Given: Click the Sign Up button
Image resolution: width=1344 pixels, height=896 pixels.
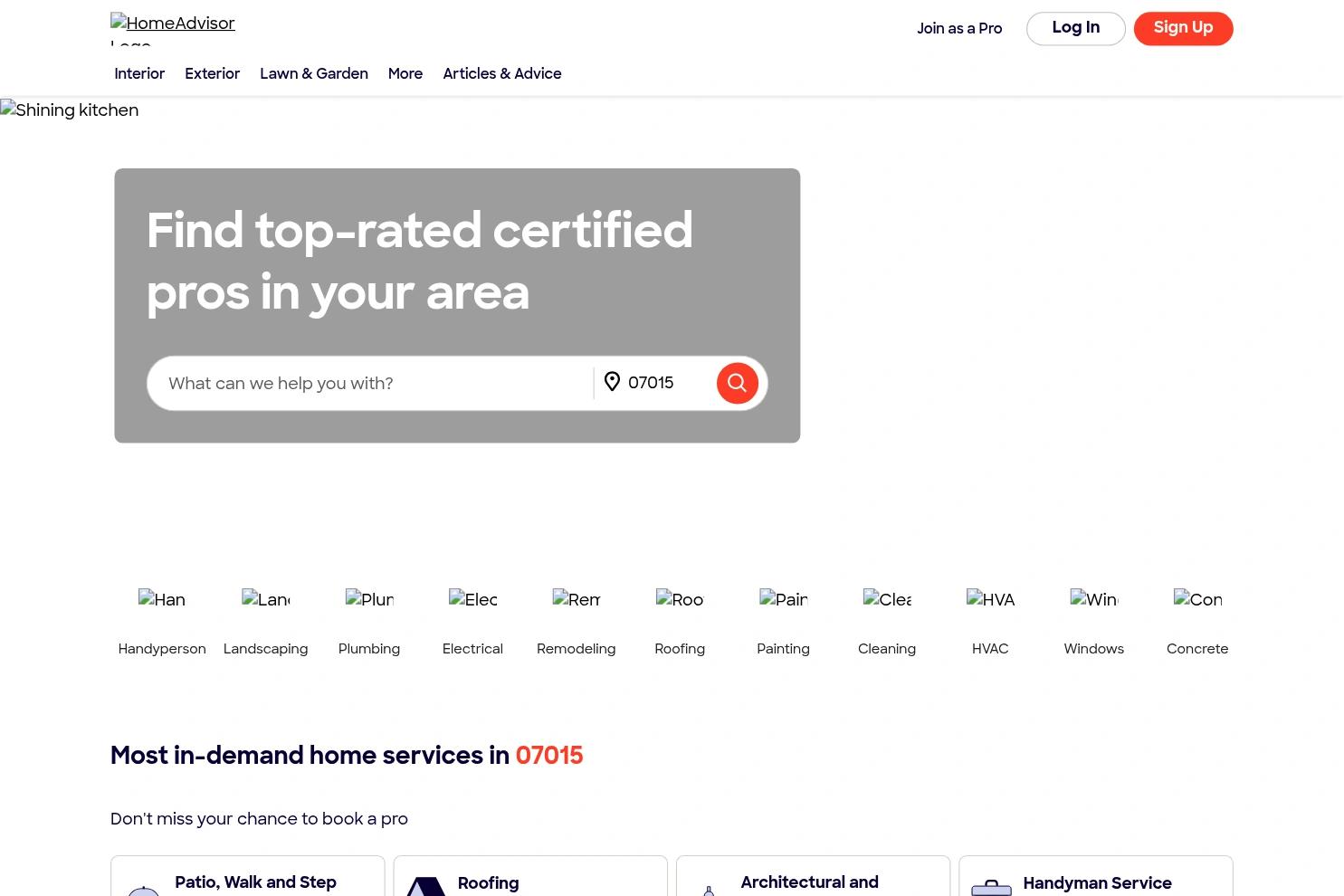Looking at the screenshot, I should pos(1183,28).
